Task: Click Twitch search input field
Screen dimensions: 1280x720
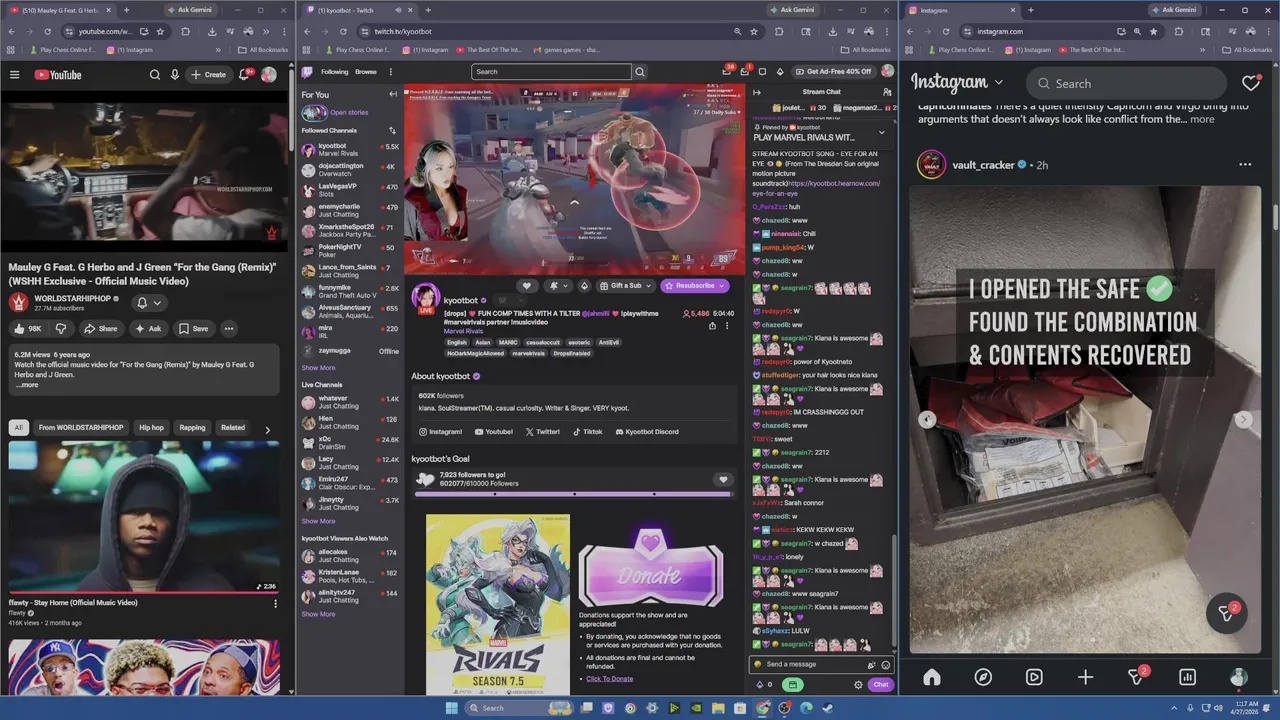Action: 551,72
